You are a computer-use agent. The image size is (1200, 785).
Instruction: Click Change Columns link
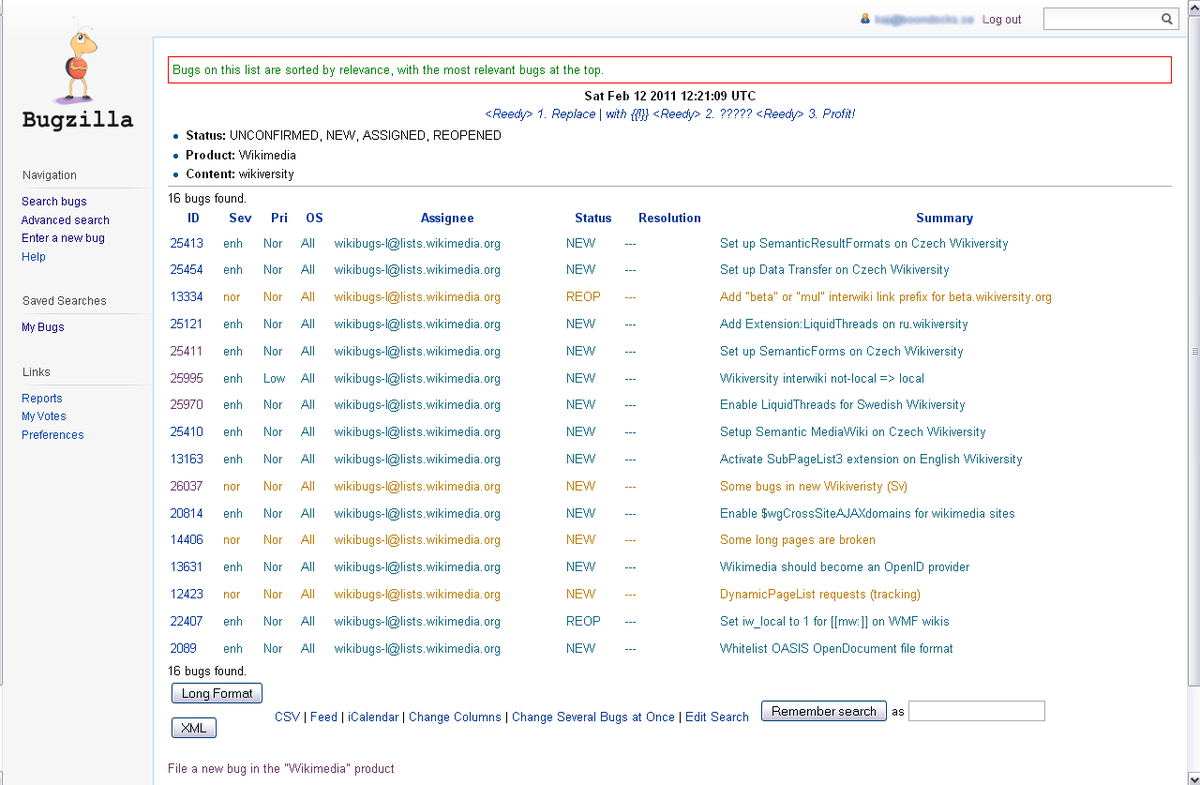pyautogui.click(x=455, y=717)
